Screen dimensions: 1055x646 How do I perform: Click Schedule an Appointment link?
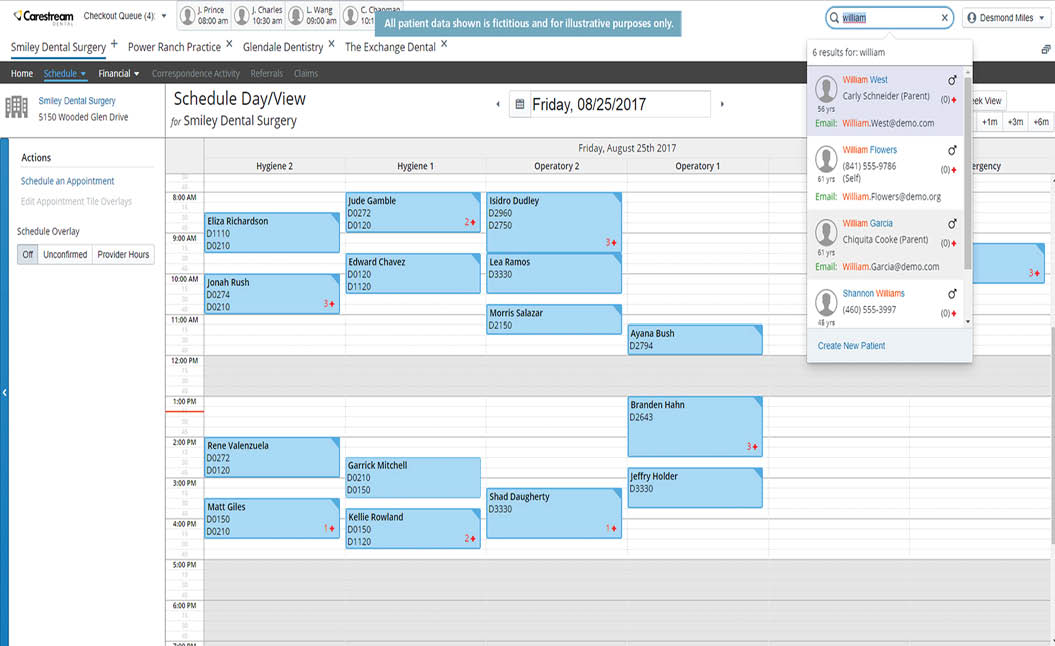tap(68, 181)
